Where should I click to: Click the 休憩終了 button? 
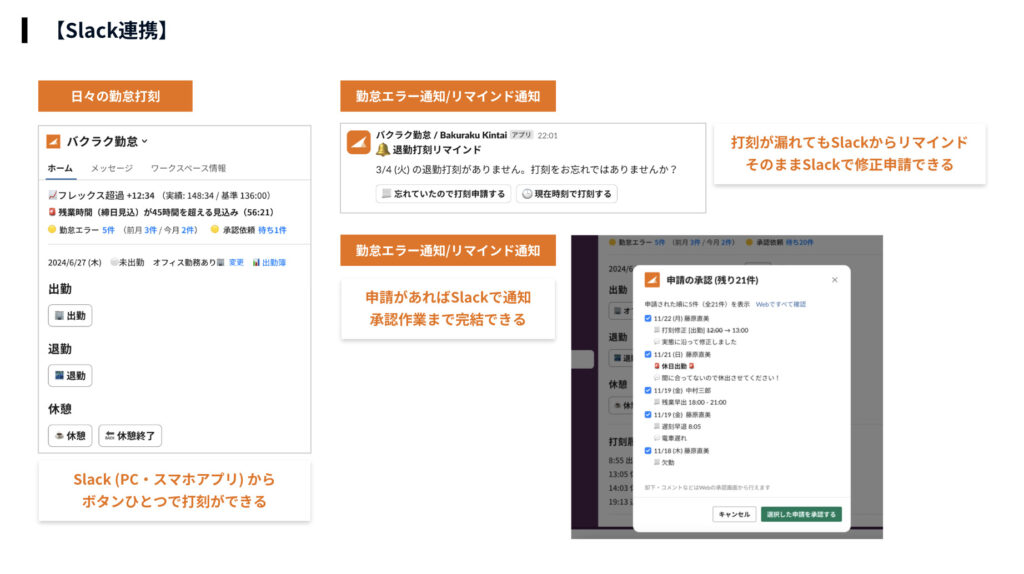coord(130,436)
